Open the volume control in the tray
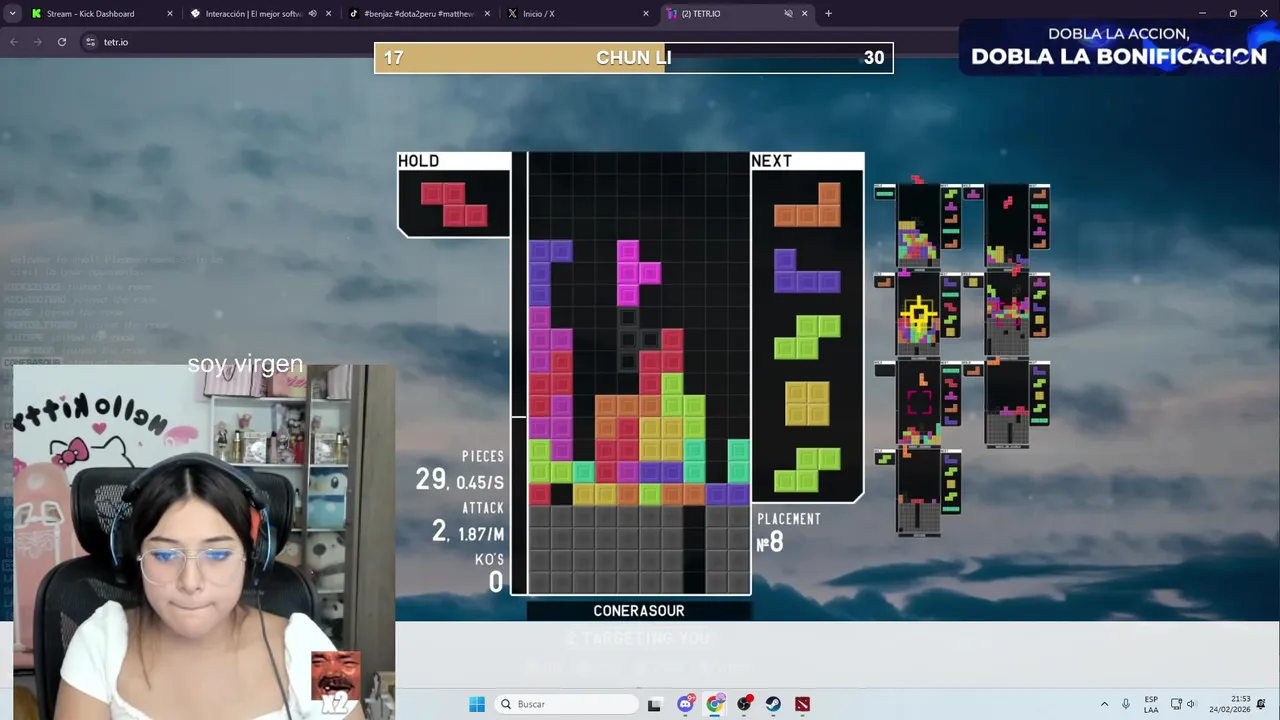The image size is (1280, 720). [x=1191, y=704]
